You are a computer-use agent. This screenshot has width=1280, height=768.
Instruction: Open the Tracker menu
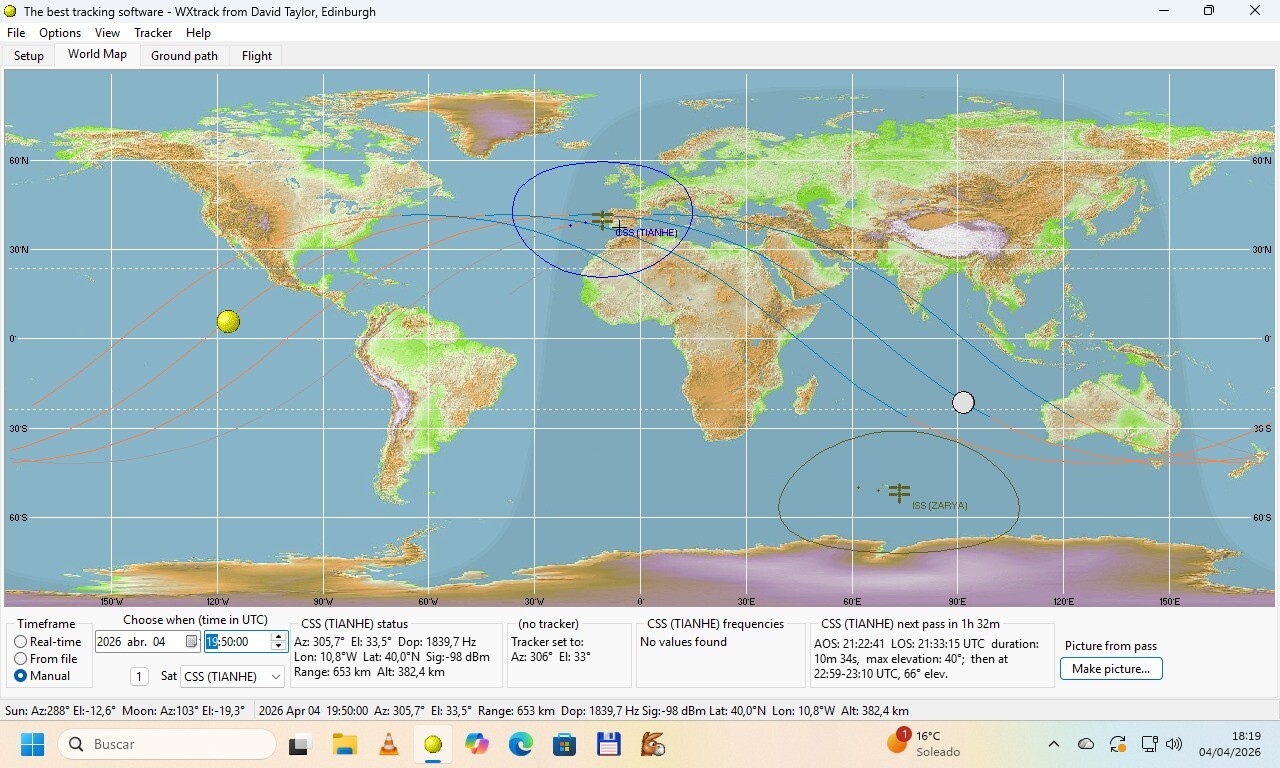pyautogui.click(x=153, y=33)
